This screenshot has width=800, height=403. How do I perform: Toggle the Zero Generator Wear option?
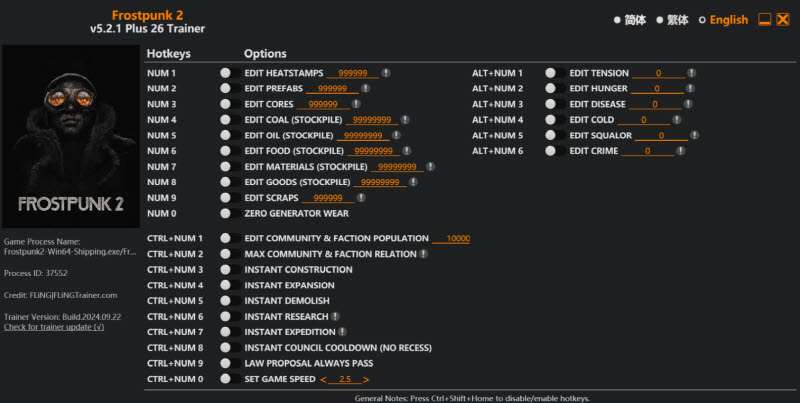pos(226,213)
